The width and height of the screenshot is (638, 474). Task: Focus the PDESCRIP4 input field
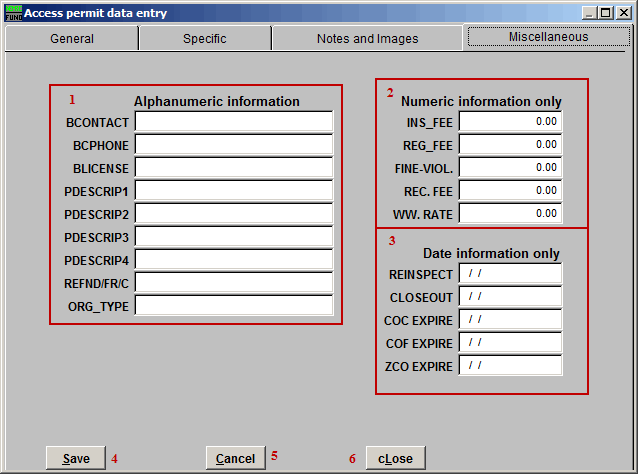tap(234, 259)
